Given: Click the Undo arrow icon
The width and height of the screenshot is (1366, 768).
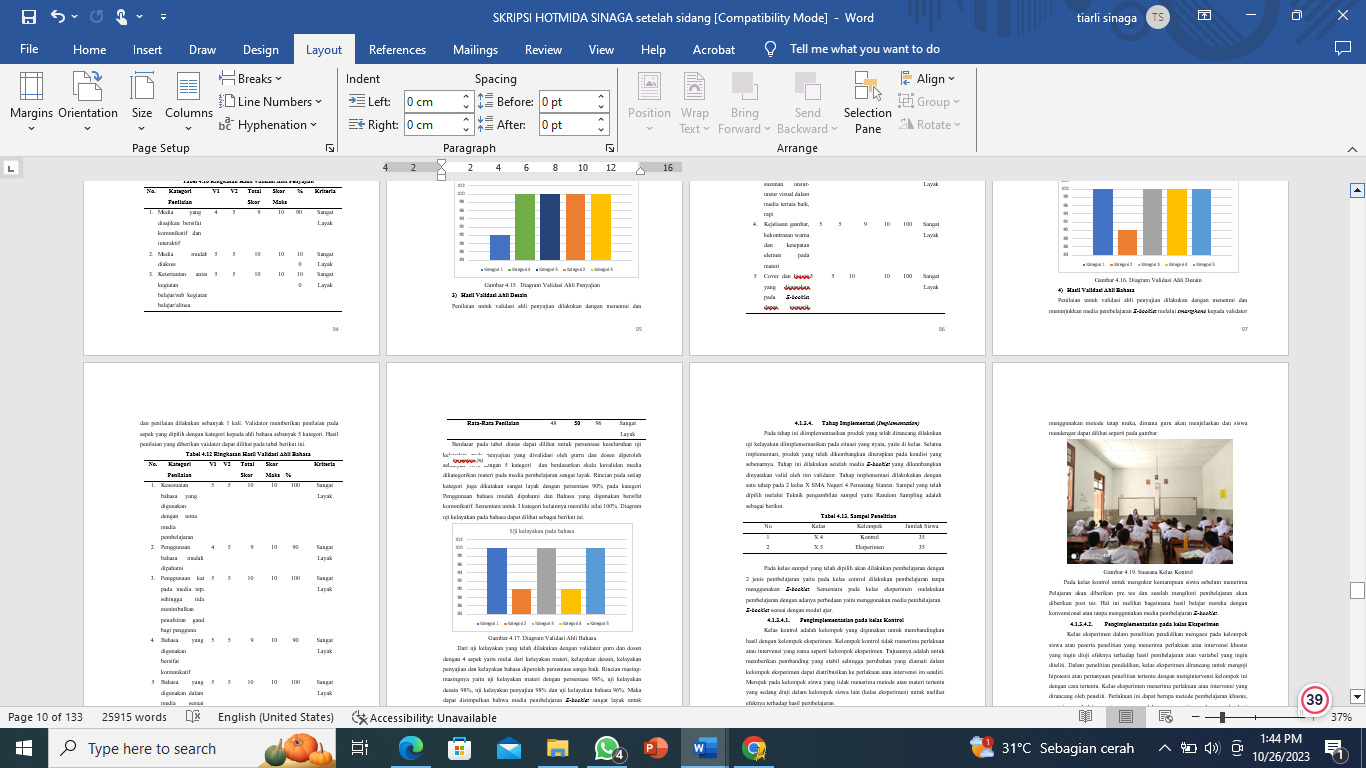Looking at the screenshot, I should [x=58, y=17].
